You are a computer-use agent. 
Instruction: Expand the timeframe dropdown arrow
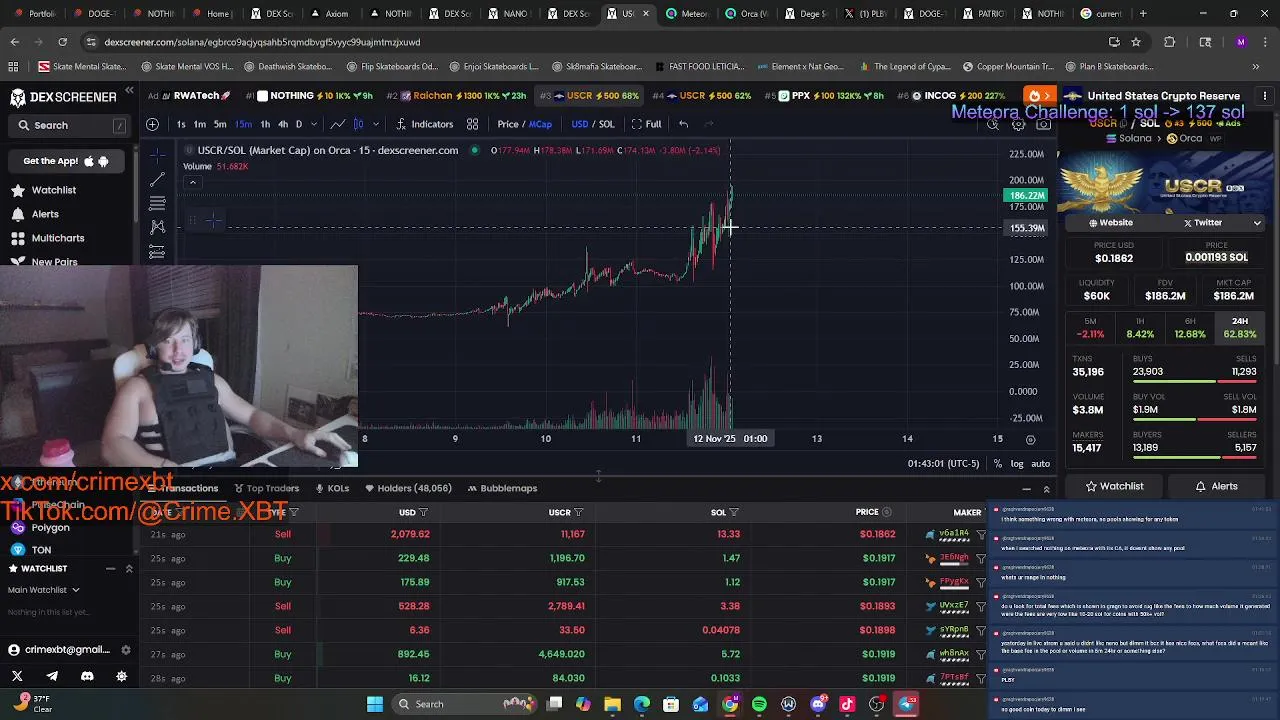(314, 124)
